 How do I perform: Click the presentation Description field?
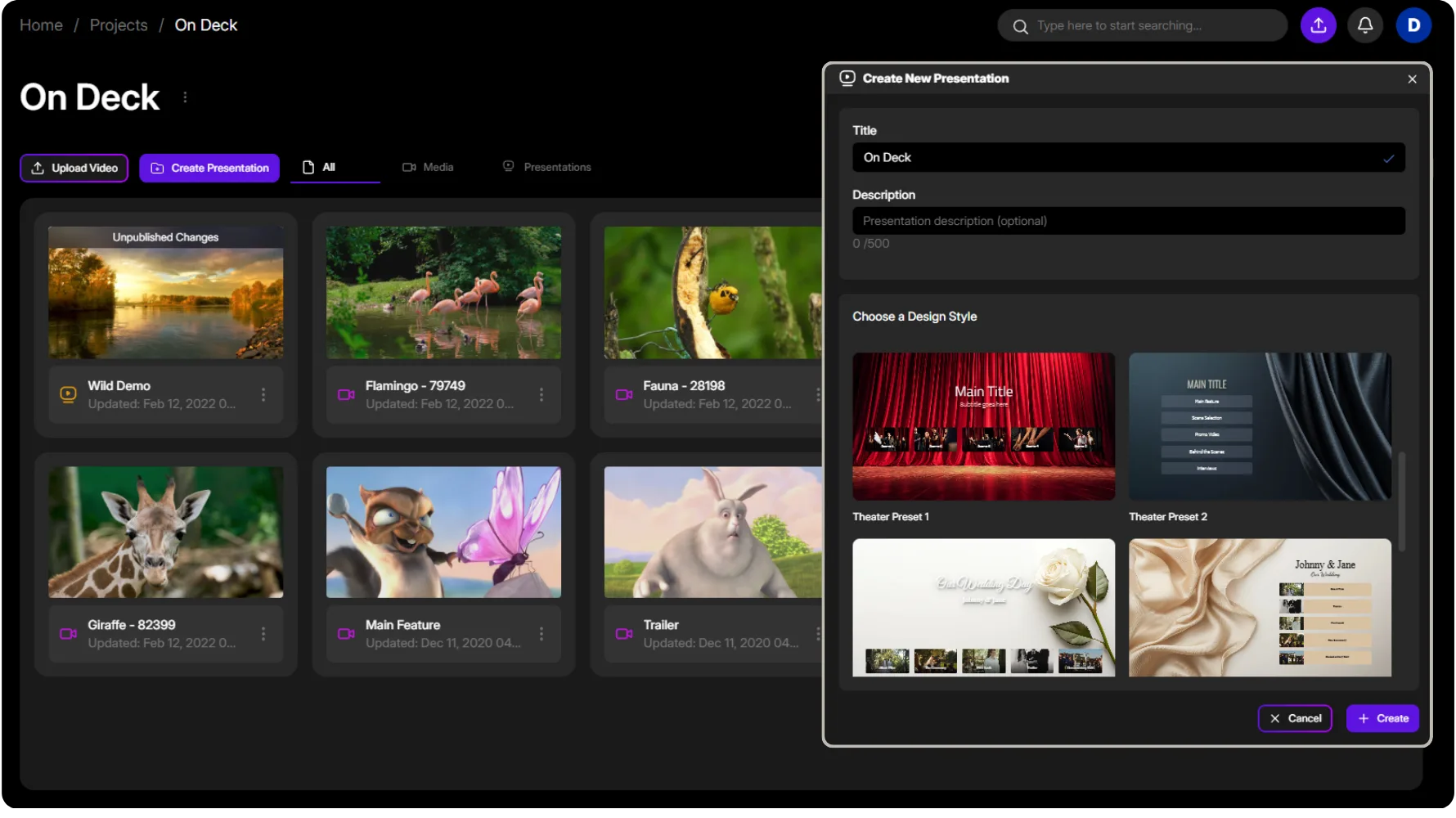pyautogui.click(x=1129, y=221)
